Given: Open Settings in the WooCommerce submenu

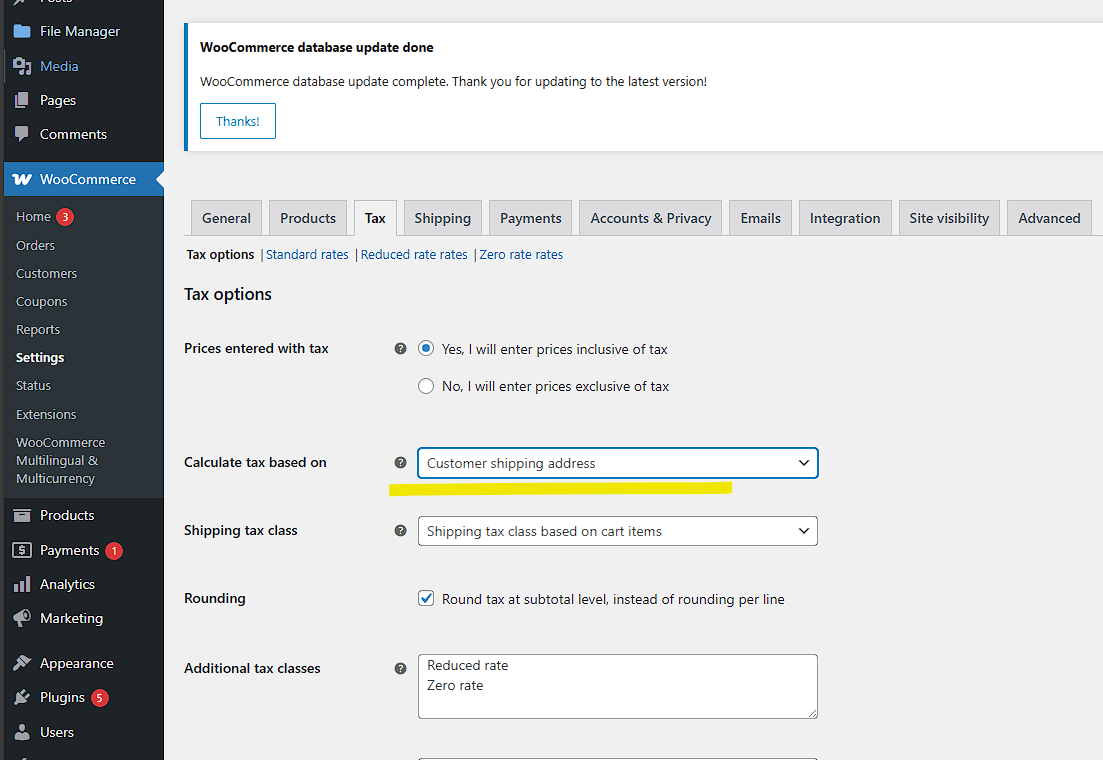Looking at the screenshot, I should (40, 357).
